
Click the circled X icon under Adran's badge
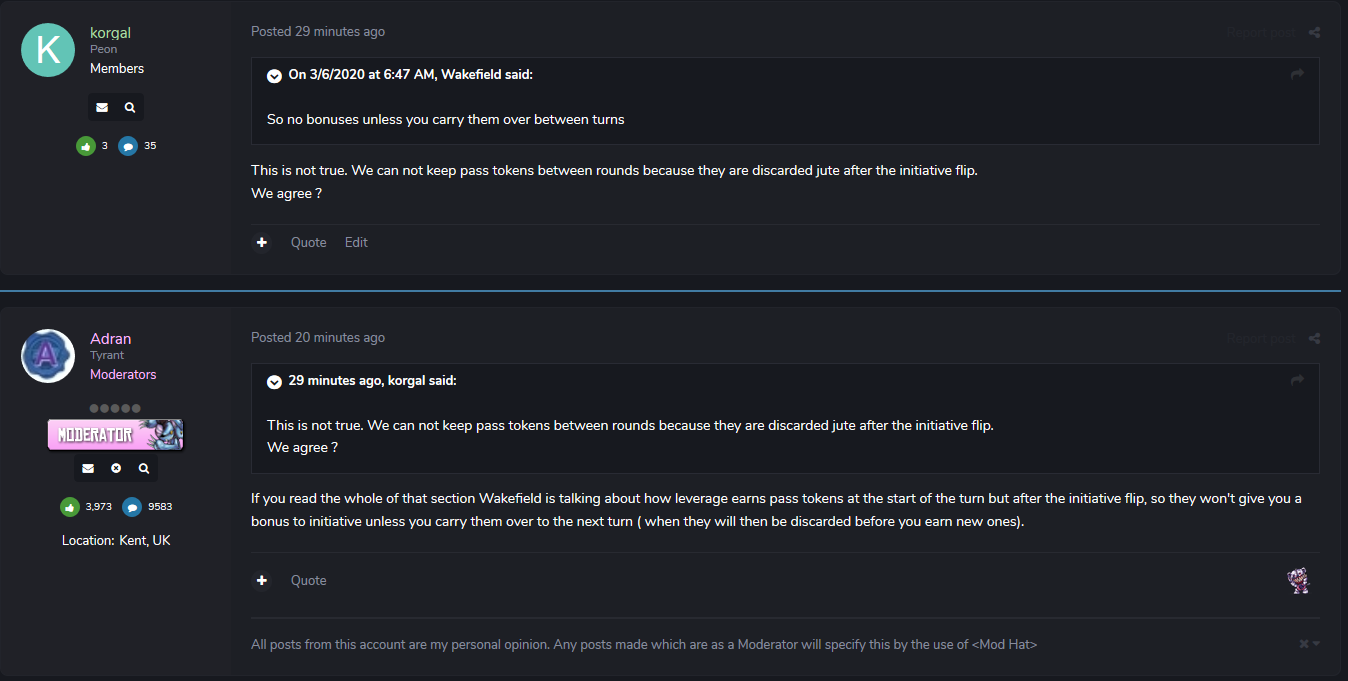[116, 468]
